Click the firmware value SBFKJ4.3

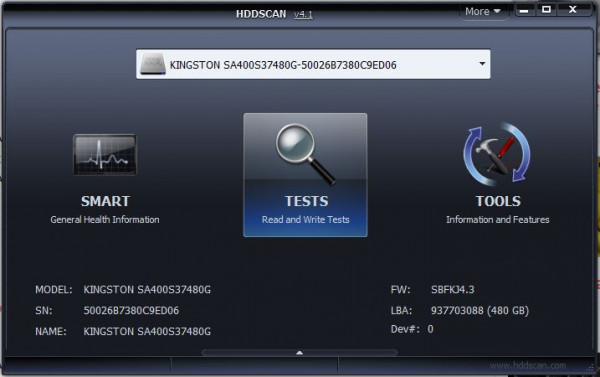coord(453,290)
